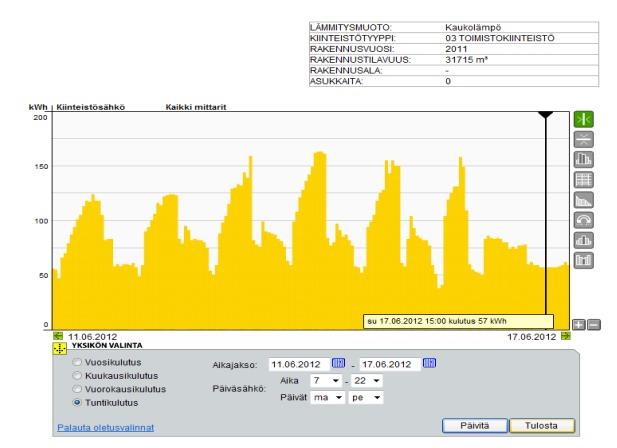Zoom in with the plus button
The height and width of the screenshot is (448, 617).
click(x=579, y=325)
